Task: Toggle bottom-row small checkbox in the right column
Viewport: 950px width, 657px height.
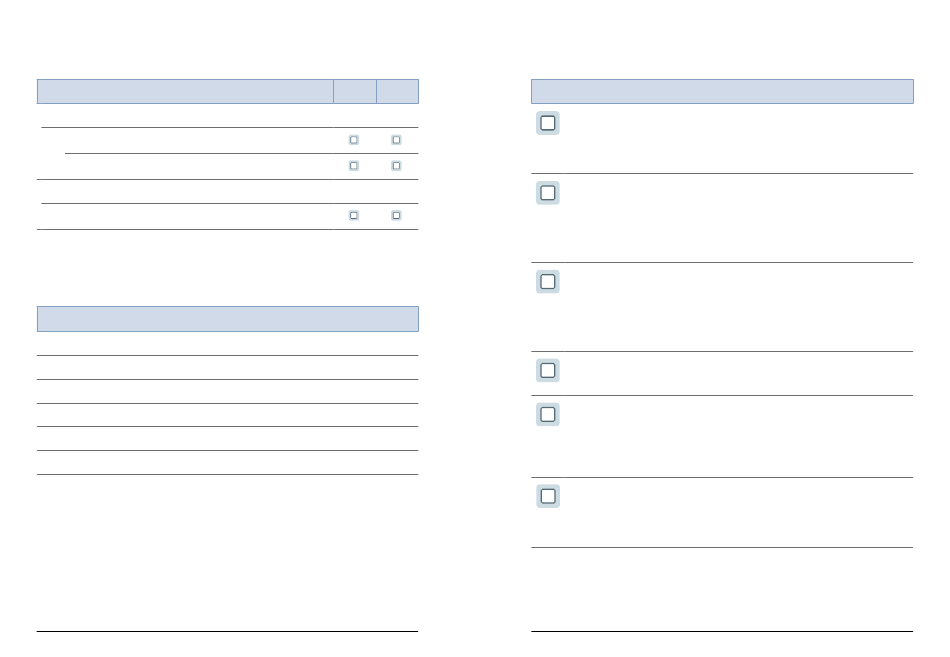Action: point(396,215)
